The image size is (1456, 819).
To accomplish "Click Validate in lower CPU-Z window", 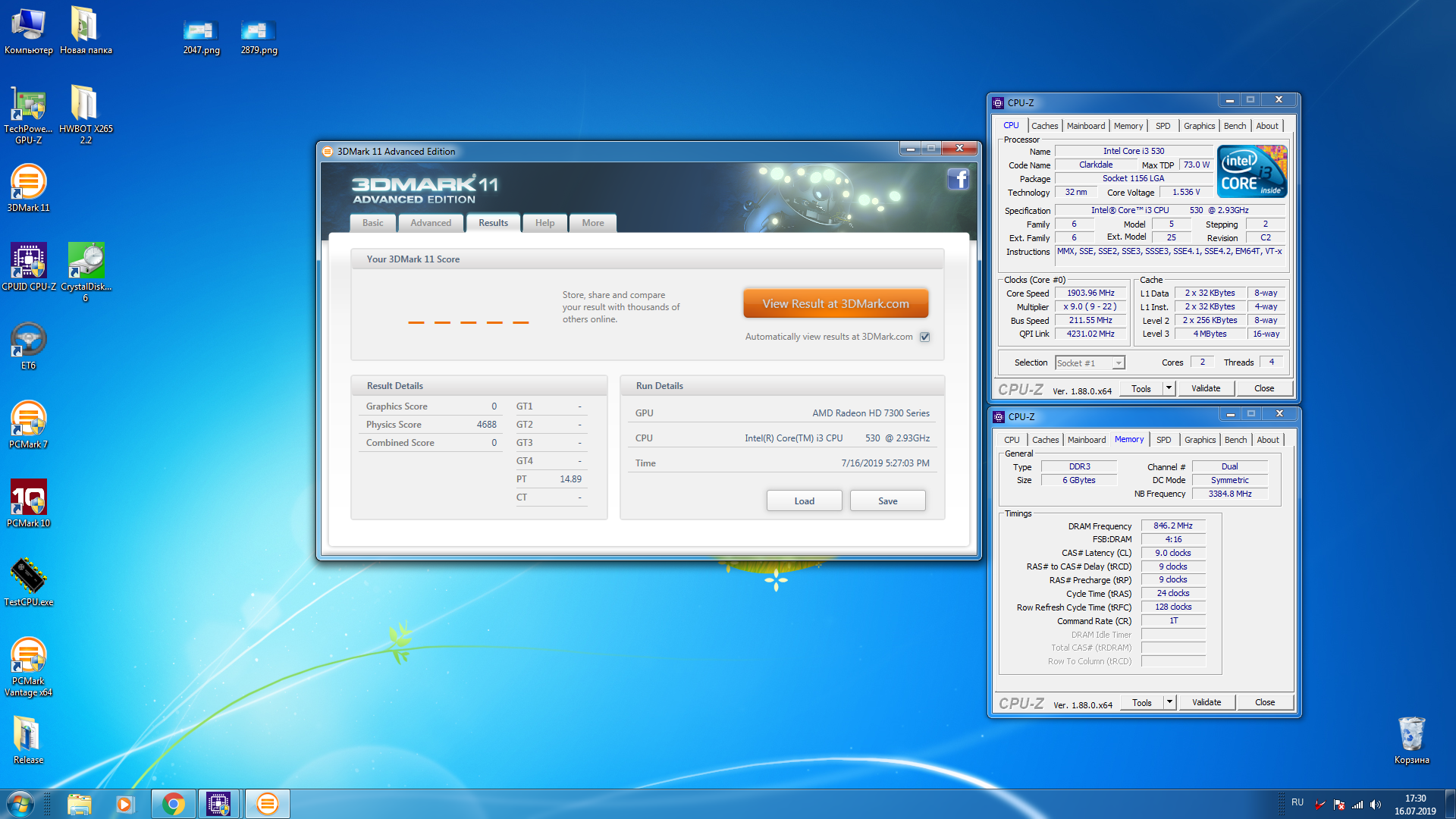I will coord(1207,702).
